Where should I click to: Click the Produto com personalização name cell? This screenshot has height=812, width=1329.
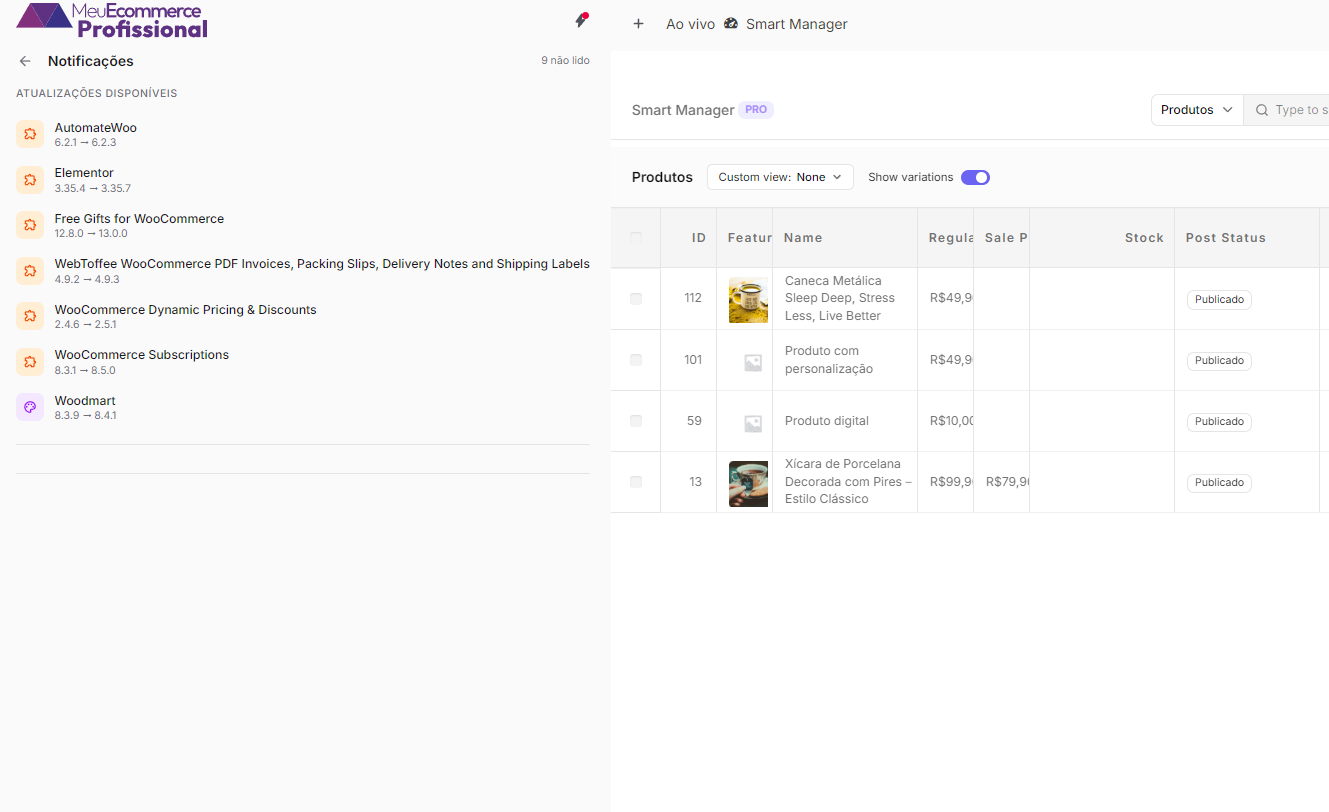point(845,360)
